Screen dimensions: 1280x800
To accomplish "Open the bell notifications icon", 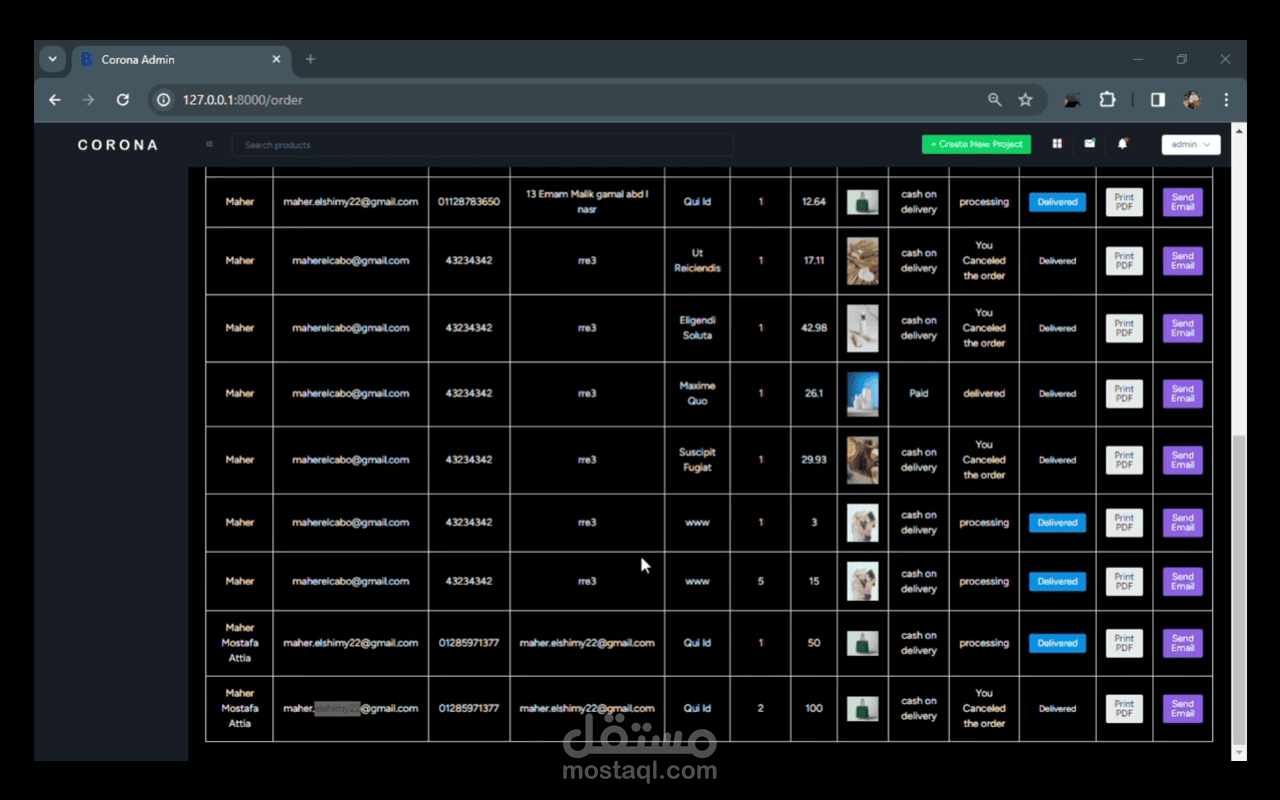I will (x=1123, y=144).
